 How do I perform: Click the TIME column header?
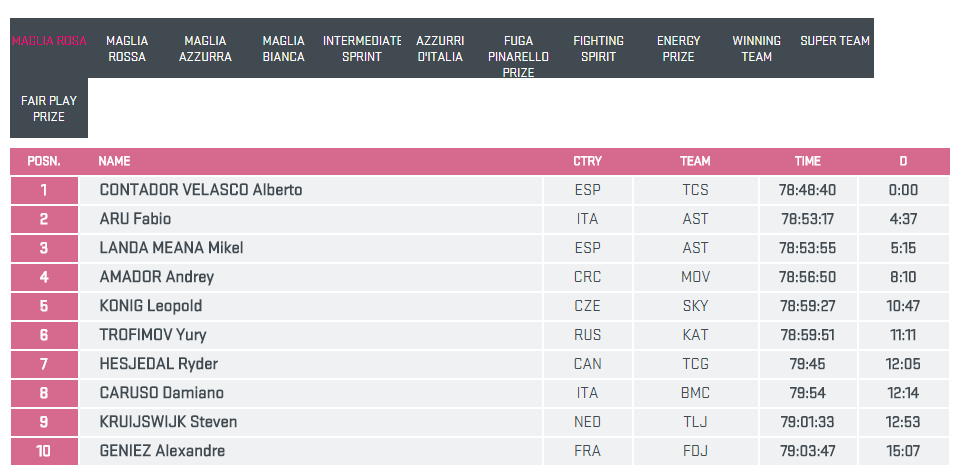click(807, 161)
